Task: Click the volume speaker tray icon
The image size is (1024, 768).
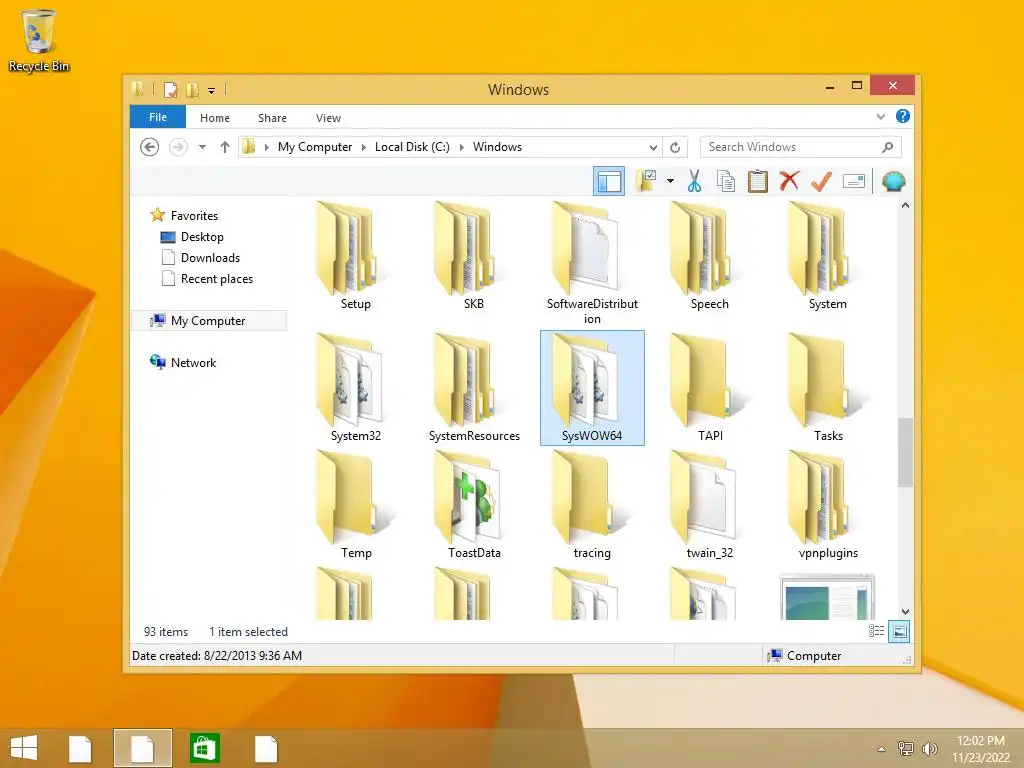Action: (929, 748)
